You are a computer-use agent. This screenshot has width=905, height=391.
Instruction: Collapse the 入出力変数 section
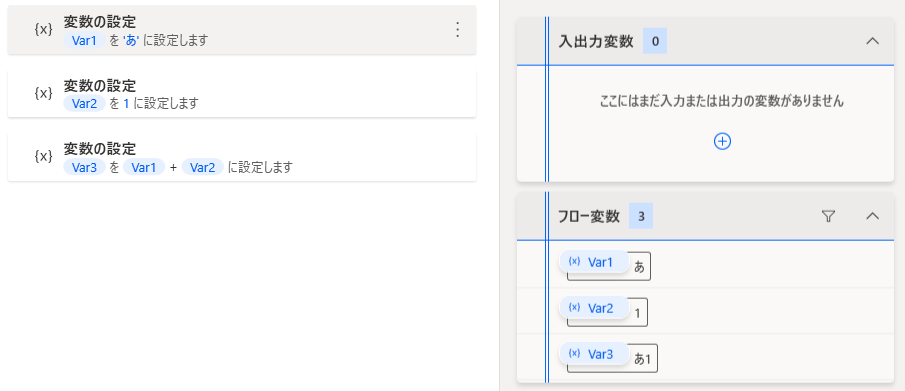873,41
